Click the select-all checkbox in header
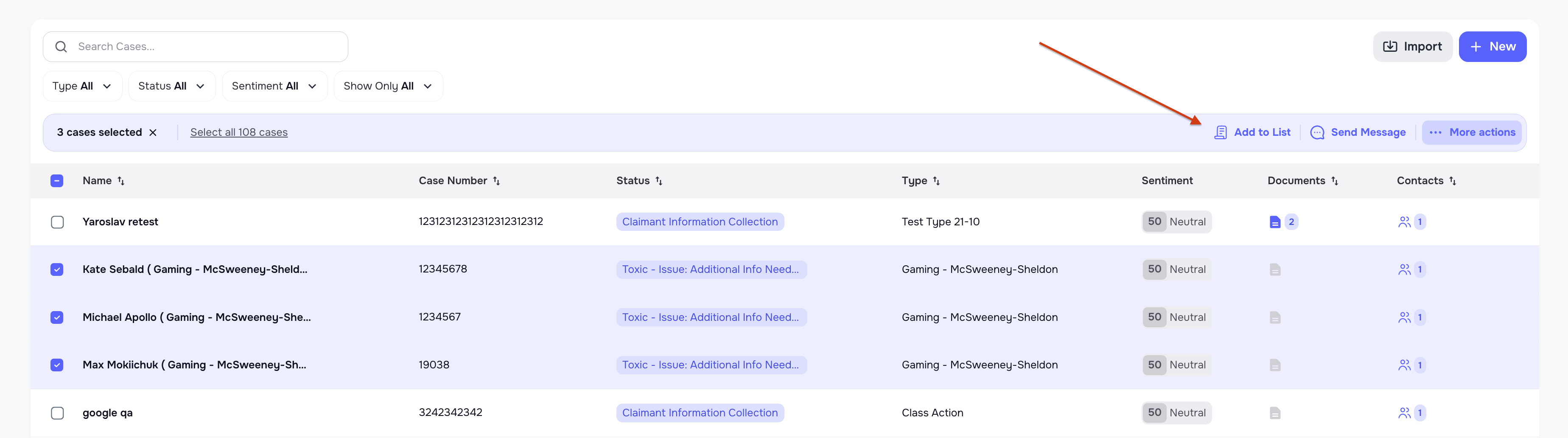Viewport: 1568px width, 438px height. (x=56, y=180)
